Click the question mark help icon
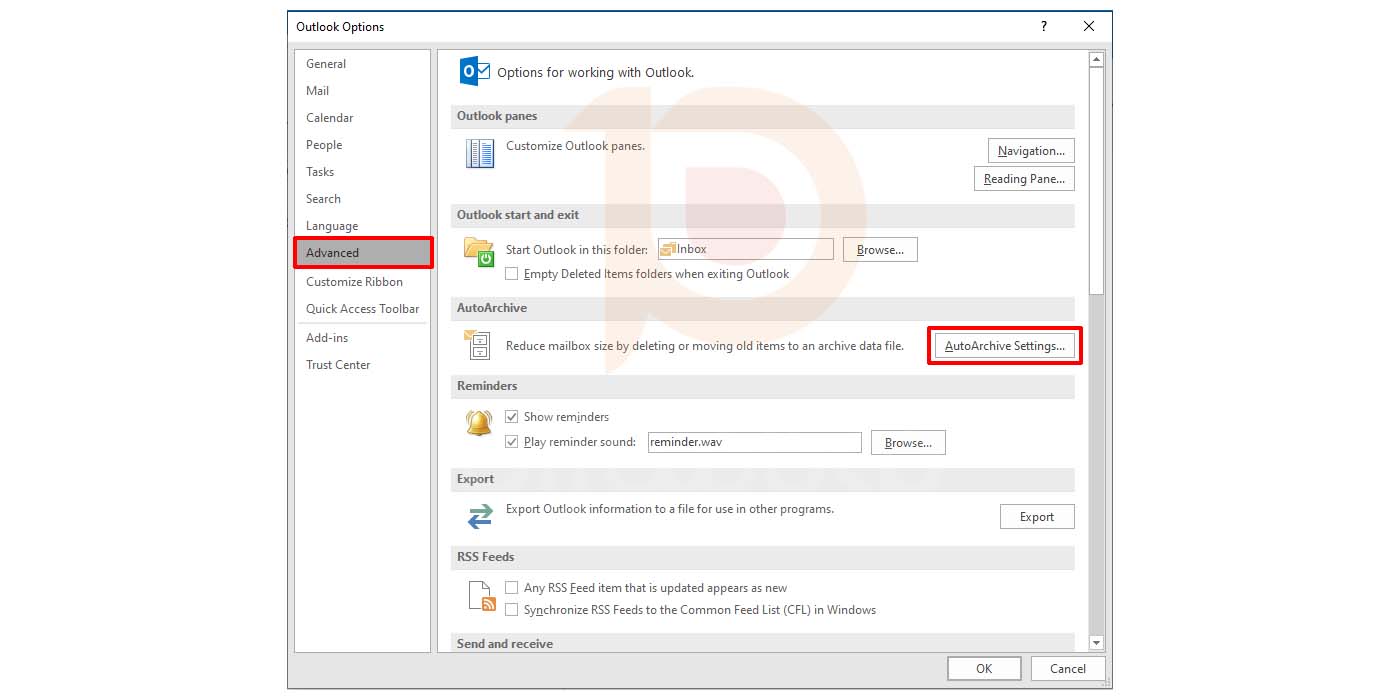The height and width of the screenshot is (700, 1400). point(1044,27)
